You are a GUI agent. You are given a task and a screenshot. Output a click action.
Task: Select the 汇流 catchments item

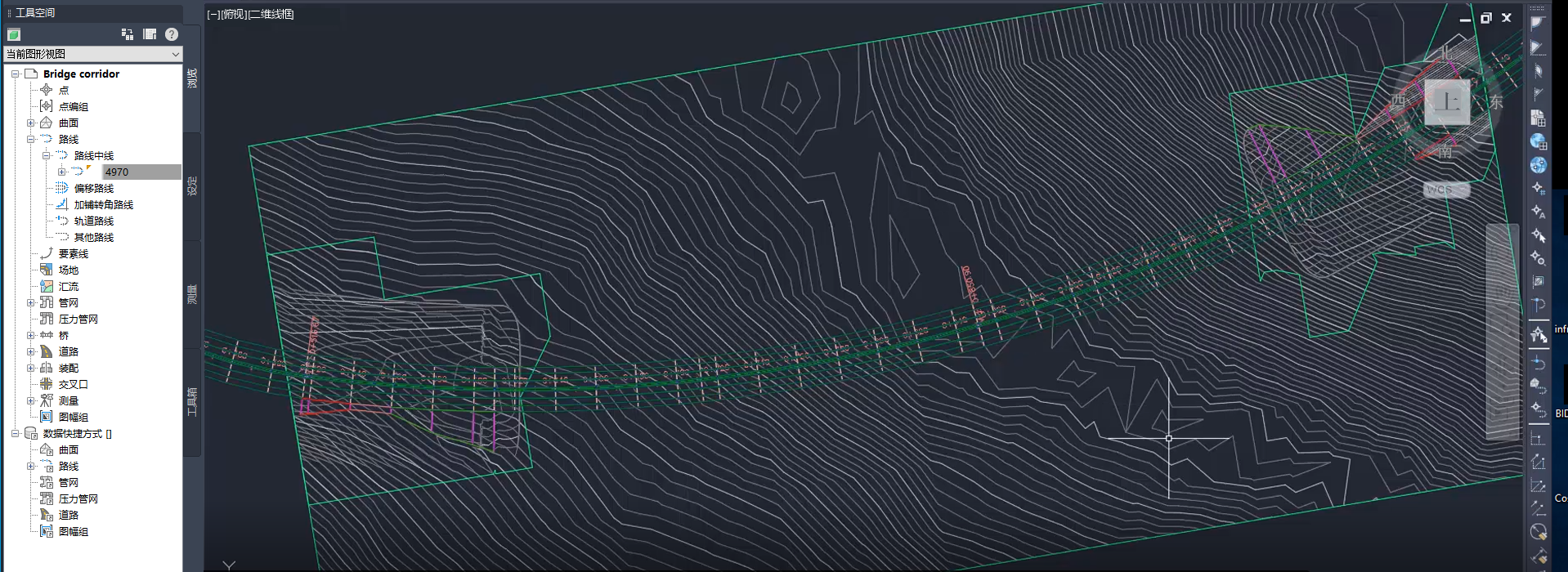tap(69, 286)
